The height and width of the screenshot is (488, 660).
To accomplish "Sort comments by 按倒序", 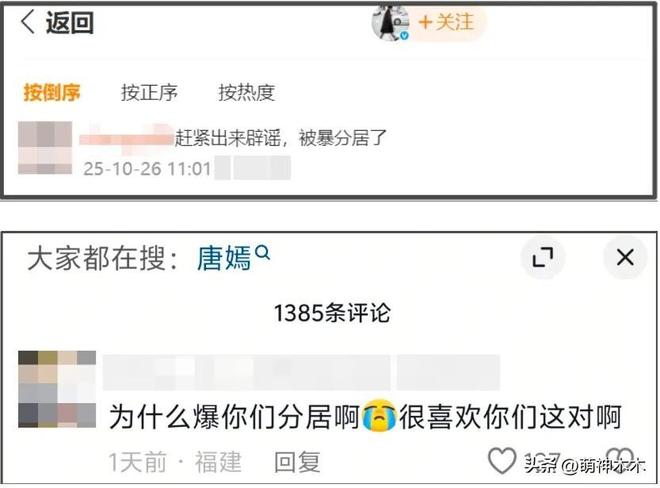I will point(52,93).
